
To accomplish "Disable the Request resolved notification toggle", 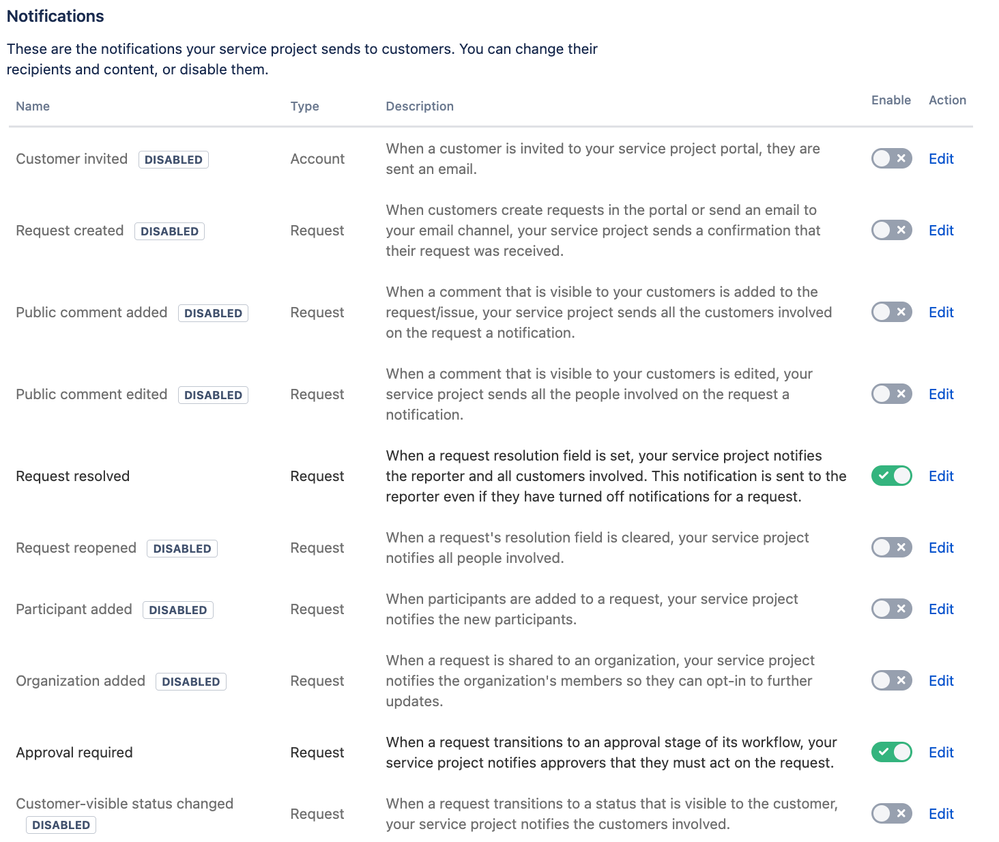I will click(890, 475).
